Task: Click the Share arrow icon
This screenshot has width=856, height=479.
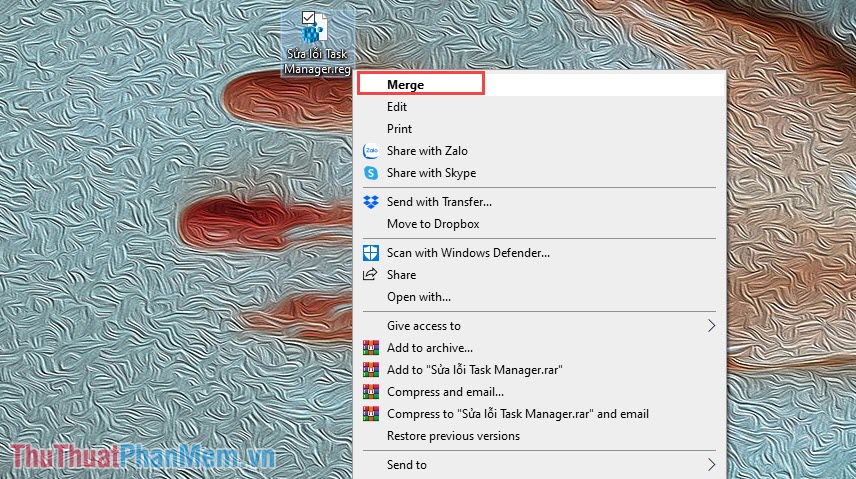Action: pyautogui.click(x=370, y=275)
